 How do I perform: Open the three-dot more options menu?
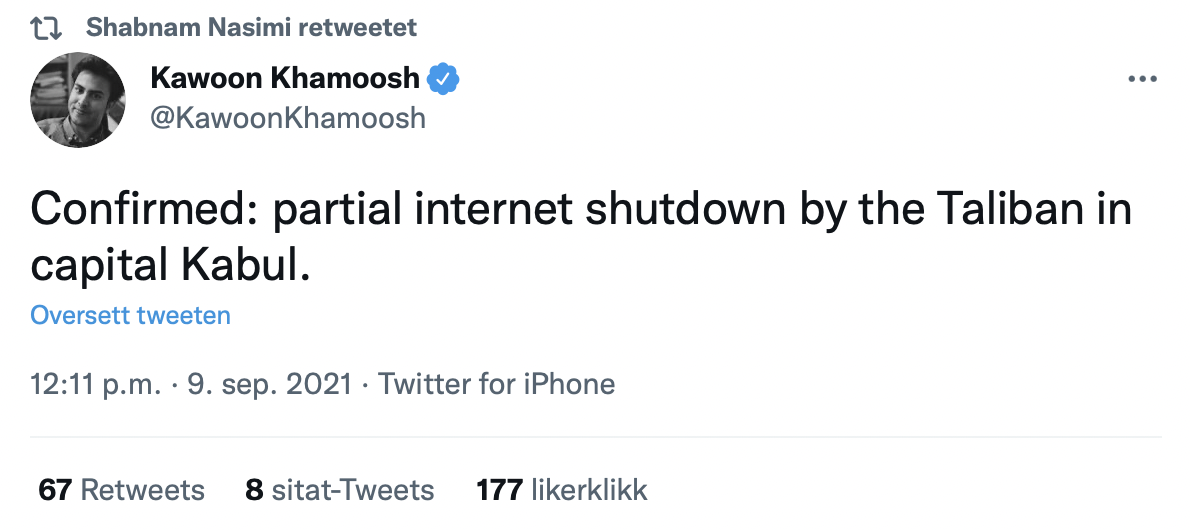(x=1142, y=78)
